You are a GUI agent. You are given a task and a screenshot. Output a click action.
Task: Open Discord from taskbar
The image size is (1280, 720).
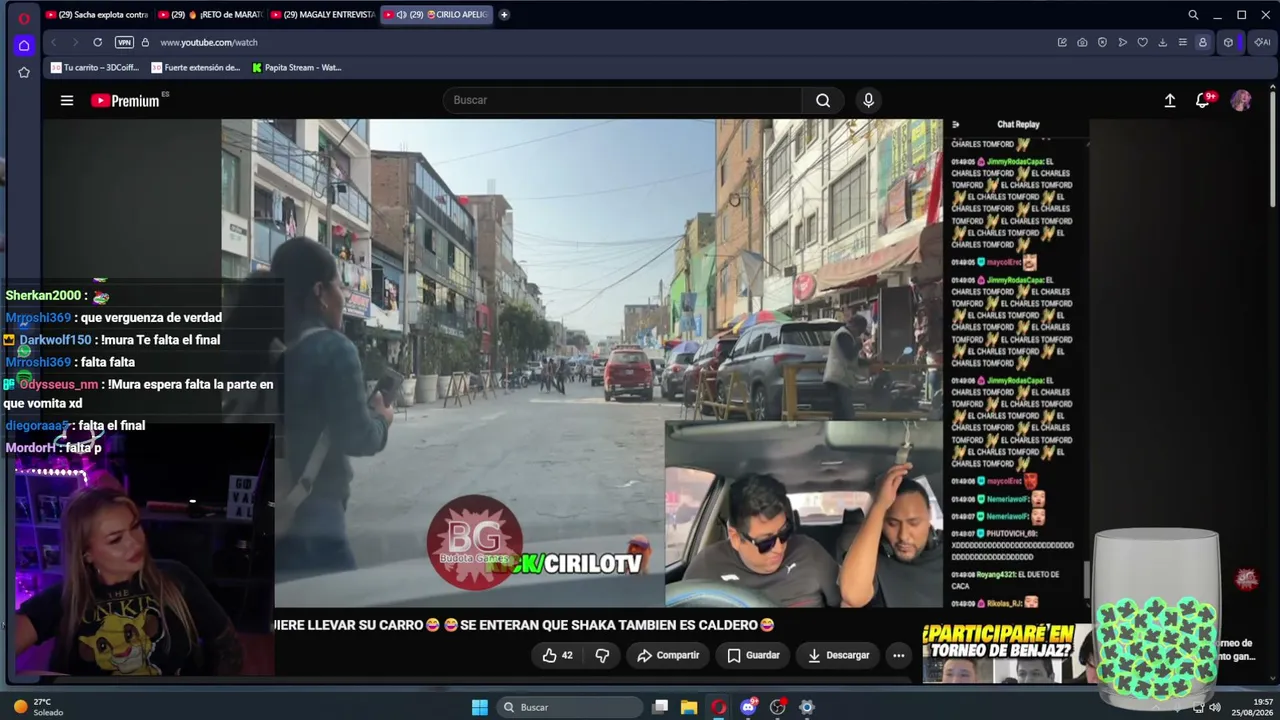click(748, 707)
